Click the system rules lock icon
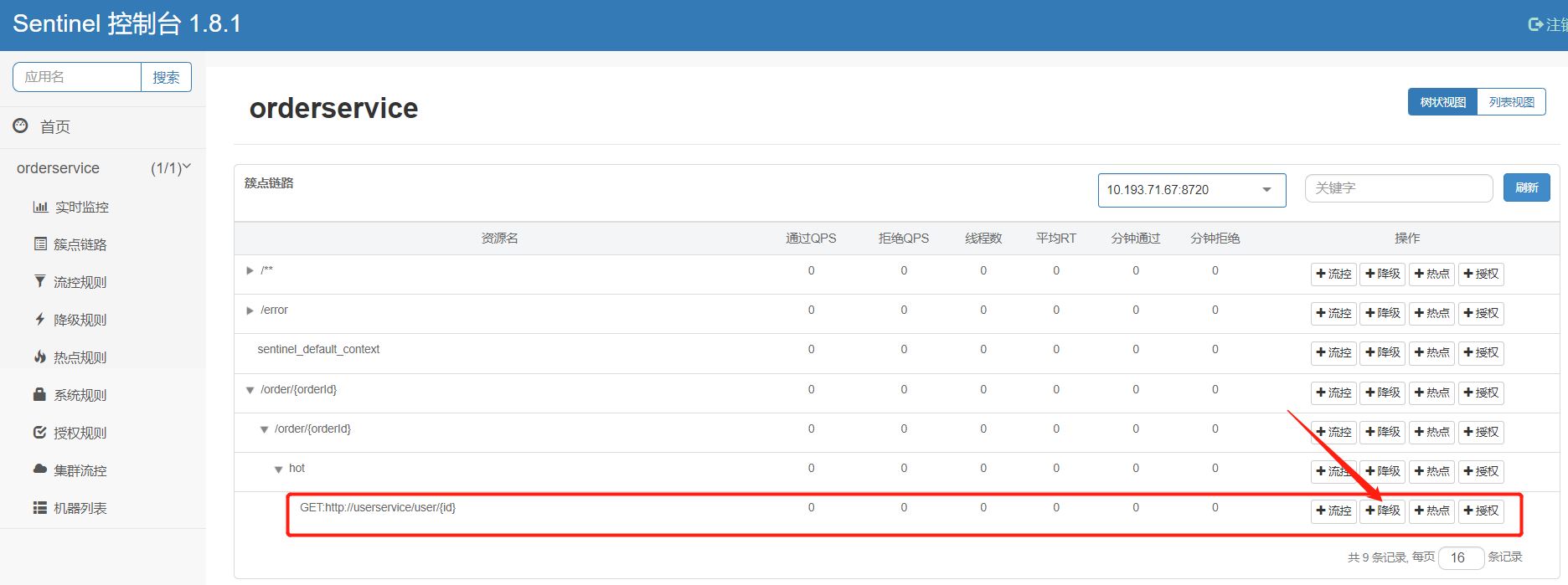1568x585 pixels. click(39, 394)
